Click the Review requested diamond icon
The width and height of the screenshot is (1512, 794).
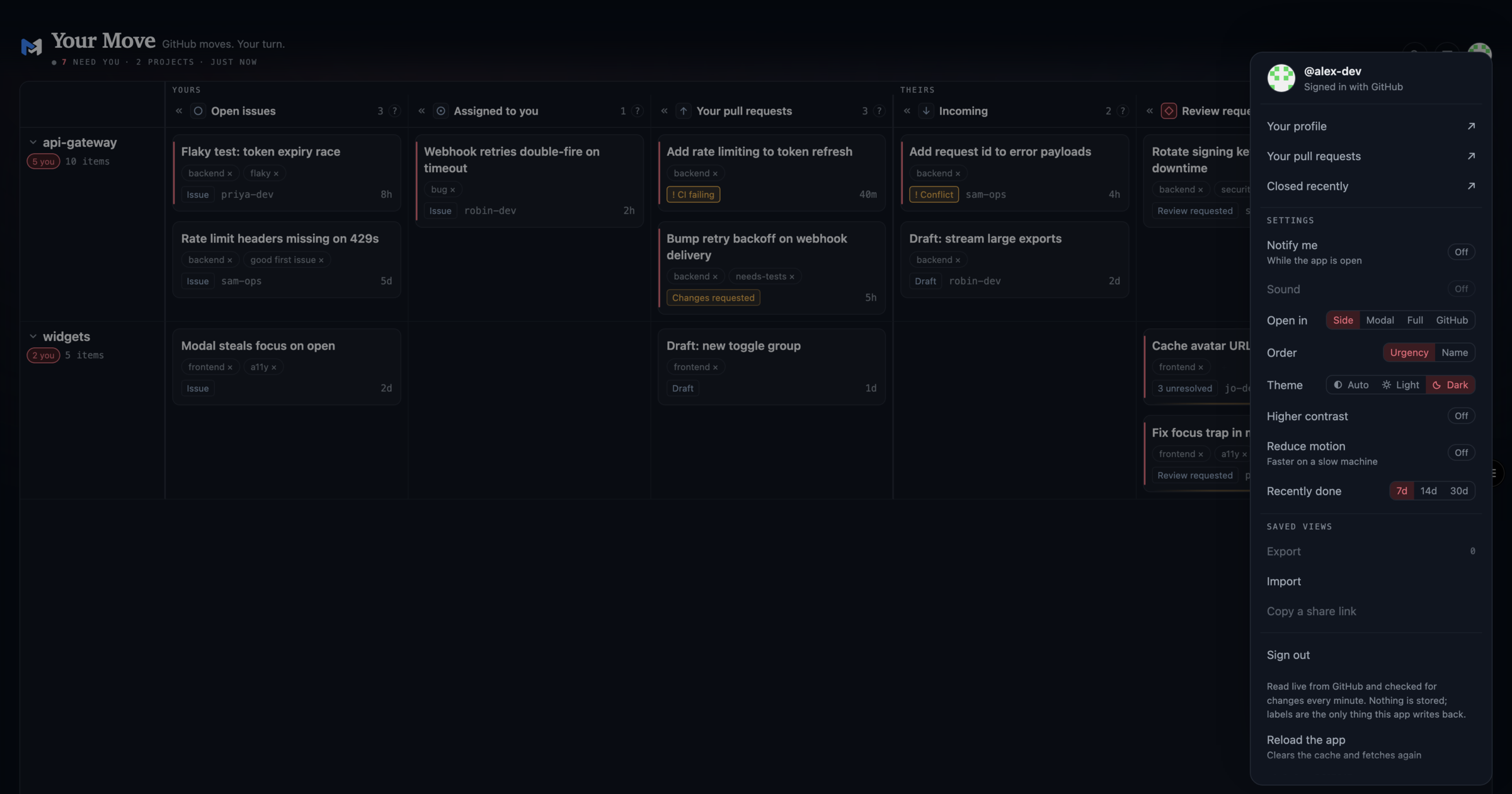click(1169, 111)
